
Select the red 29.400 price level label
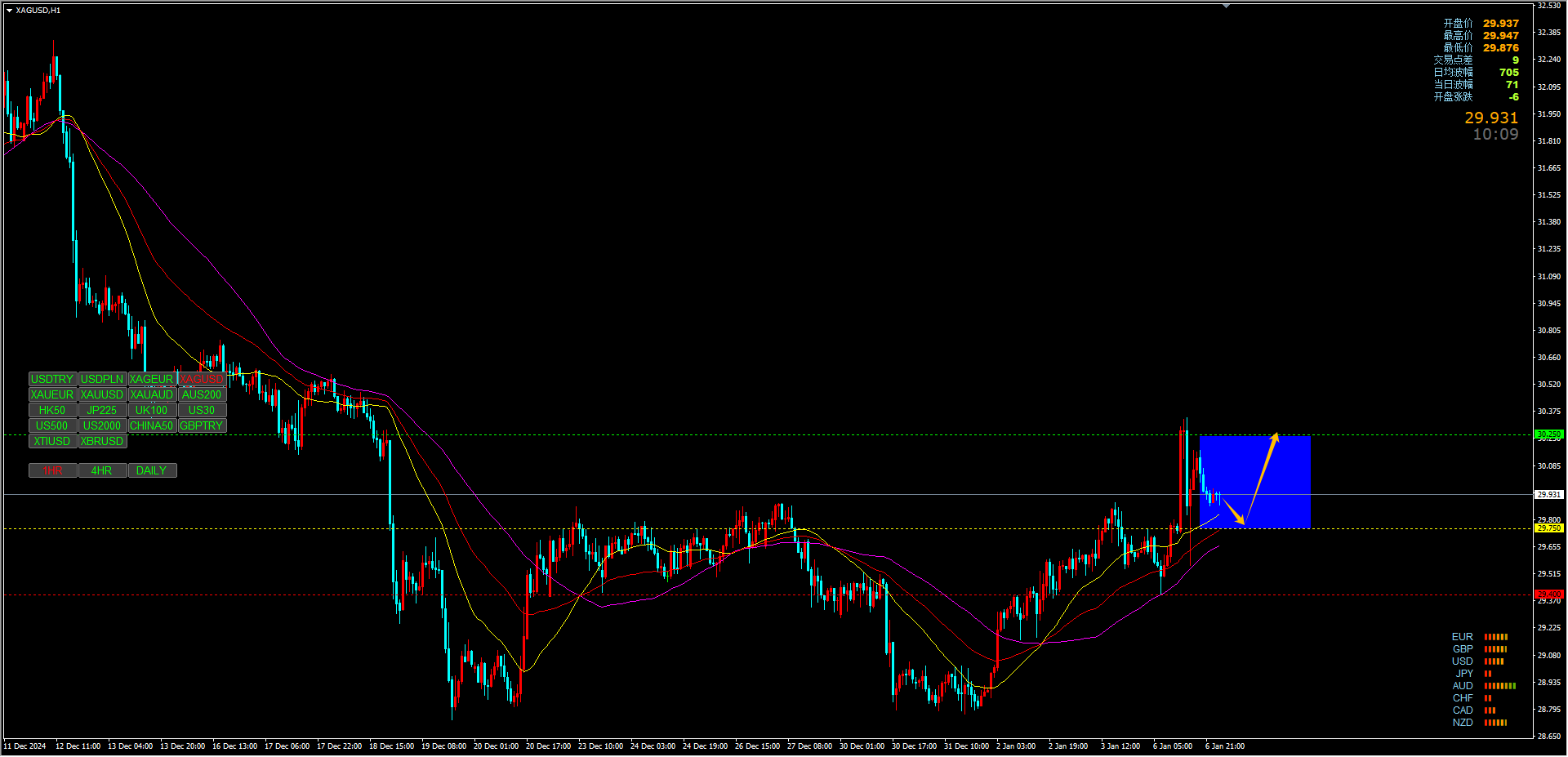pyautogui.click(x=1549, y=594)
